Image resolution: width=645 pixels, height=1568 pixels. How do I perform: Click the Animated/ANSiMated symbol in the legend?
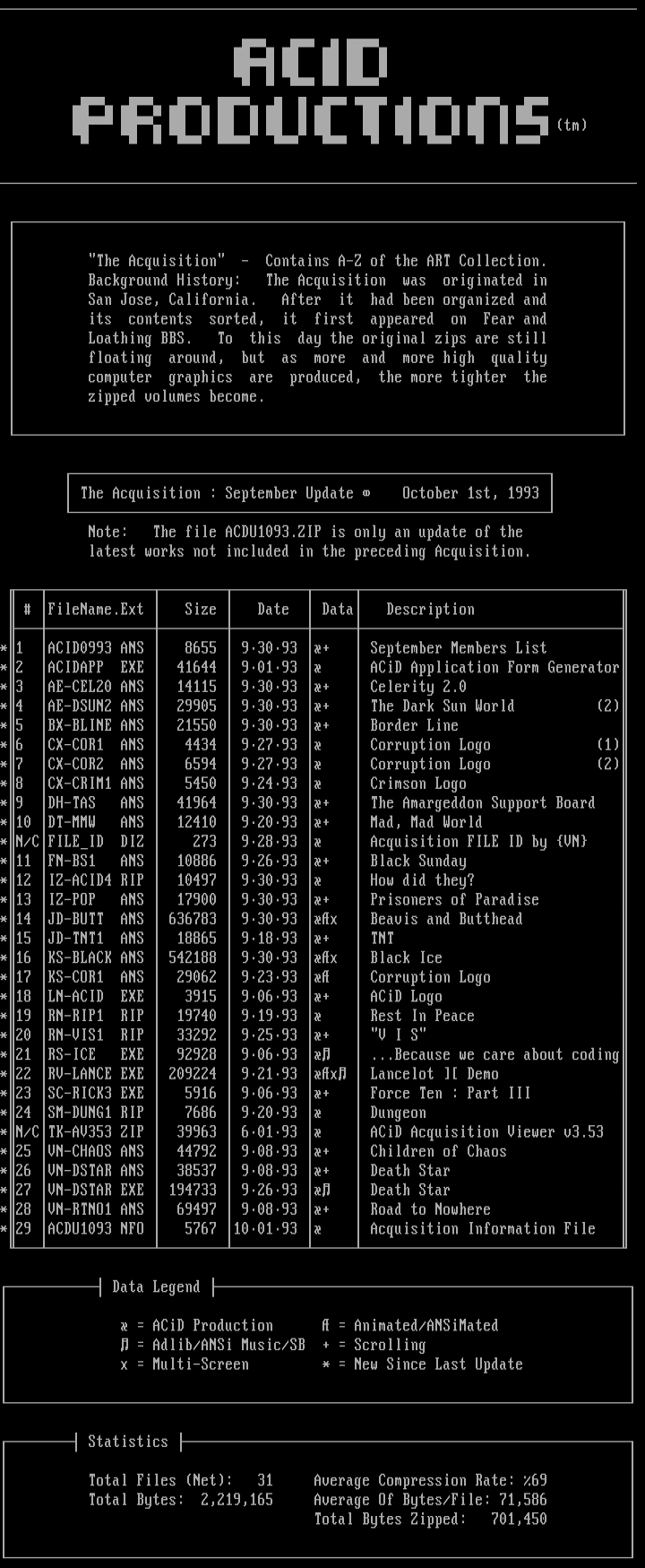point(326,1326)
